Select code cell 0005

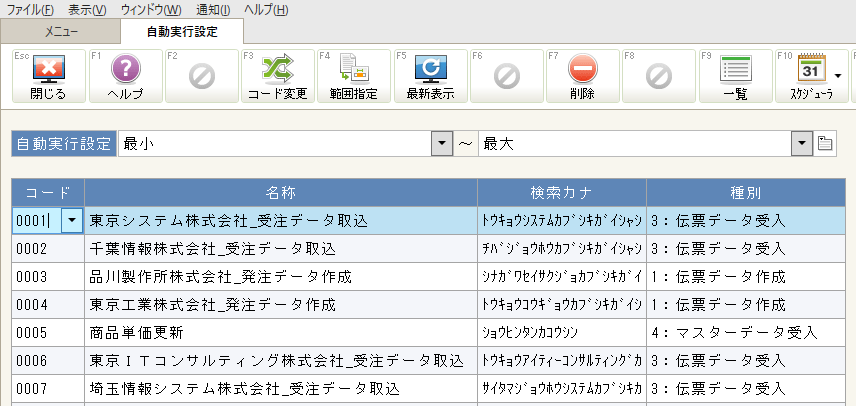[x=48, y=332]
